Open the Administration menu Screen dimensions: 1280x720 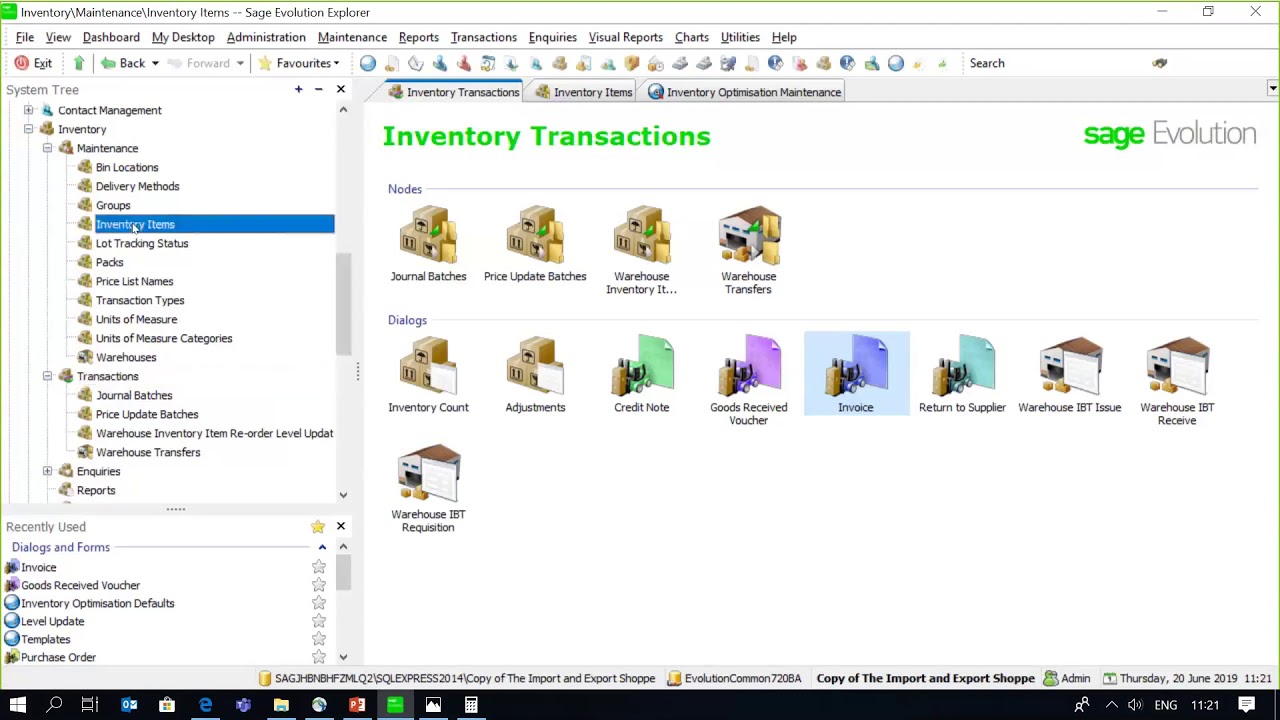click(266, 37)
